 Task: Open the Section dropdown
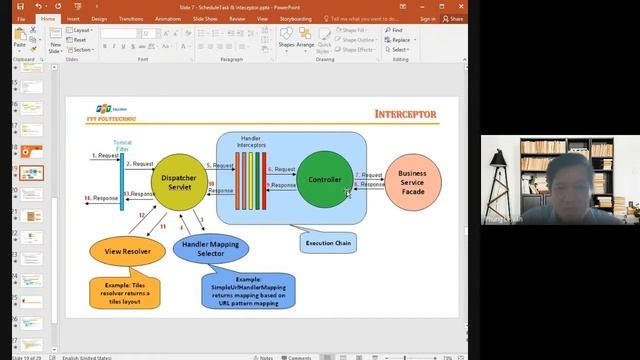tap(80, 49)
